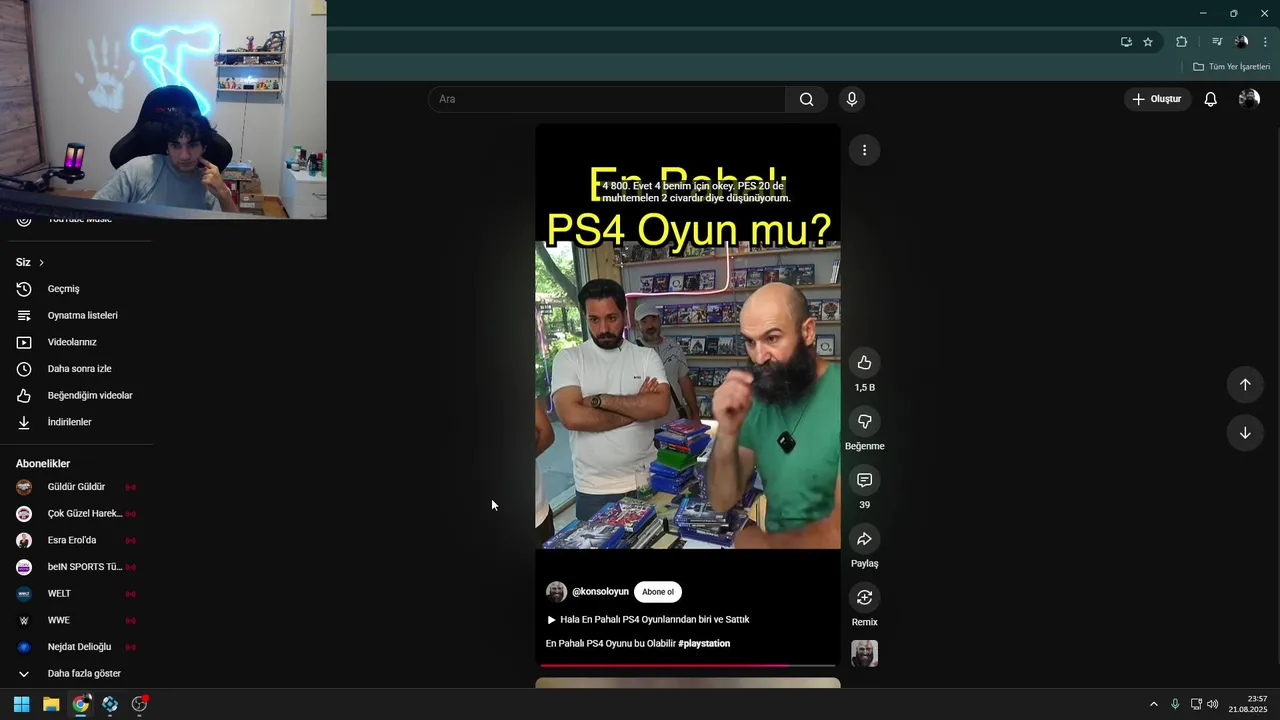This screenshot has width=1280, height=720.
Task: Click the install/cast icon in address bar
Action: coord(1126,42)
